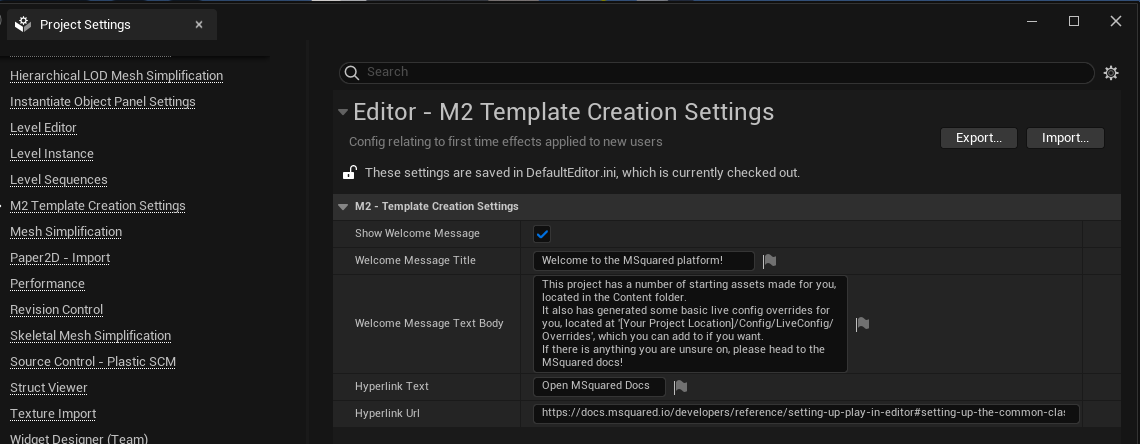The image size is (1140, 444).
Task: Click the settings gear icon beside search
Action: click(1110, 73)
